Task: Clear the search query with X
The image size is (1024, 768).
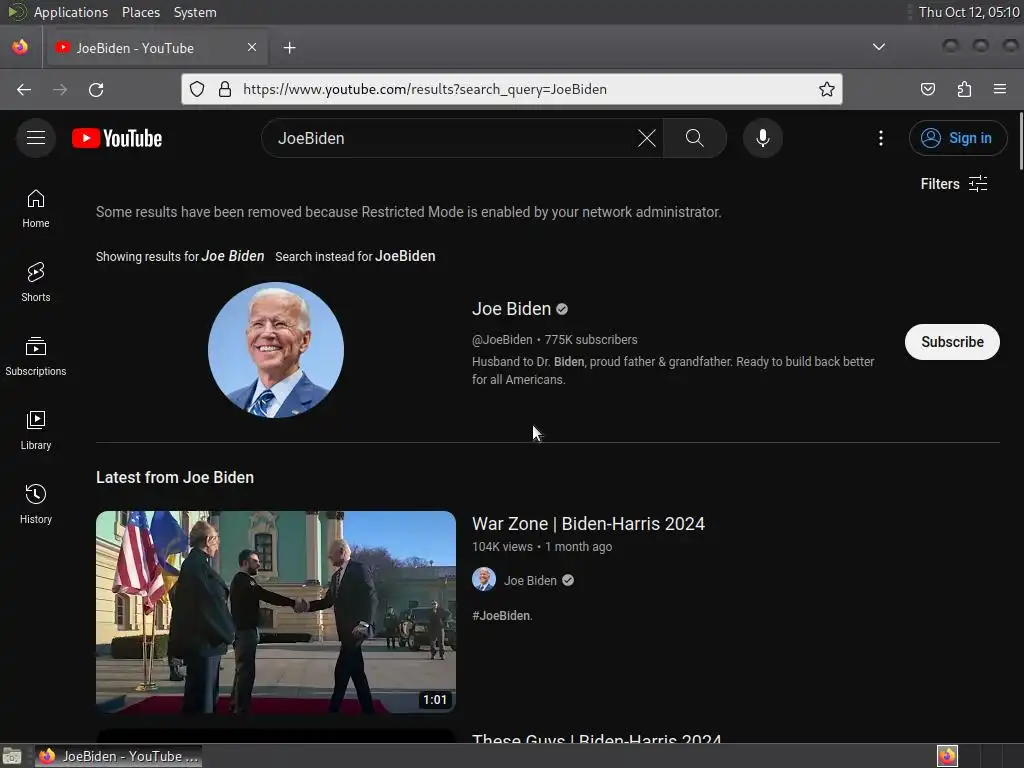Action: [x=647, y=138]
